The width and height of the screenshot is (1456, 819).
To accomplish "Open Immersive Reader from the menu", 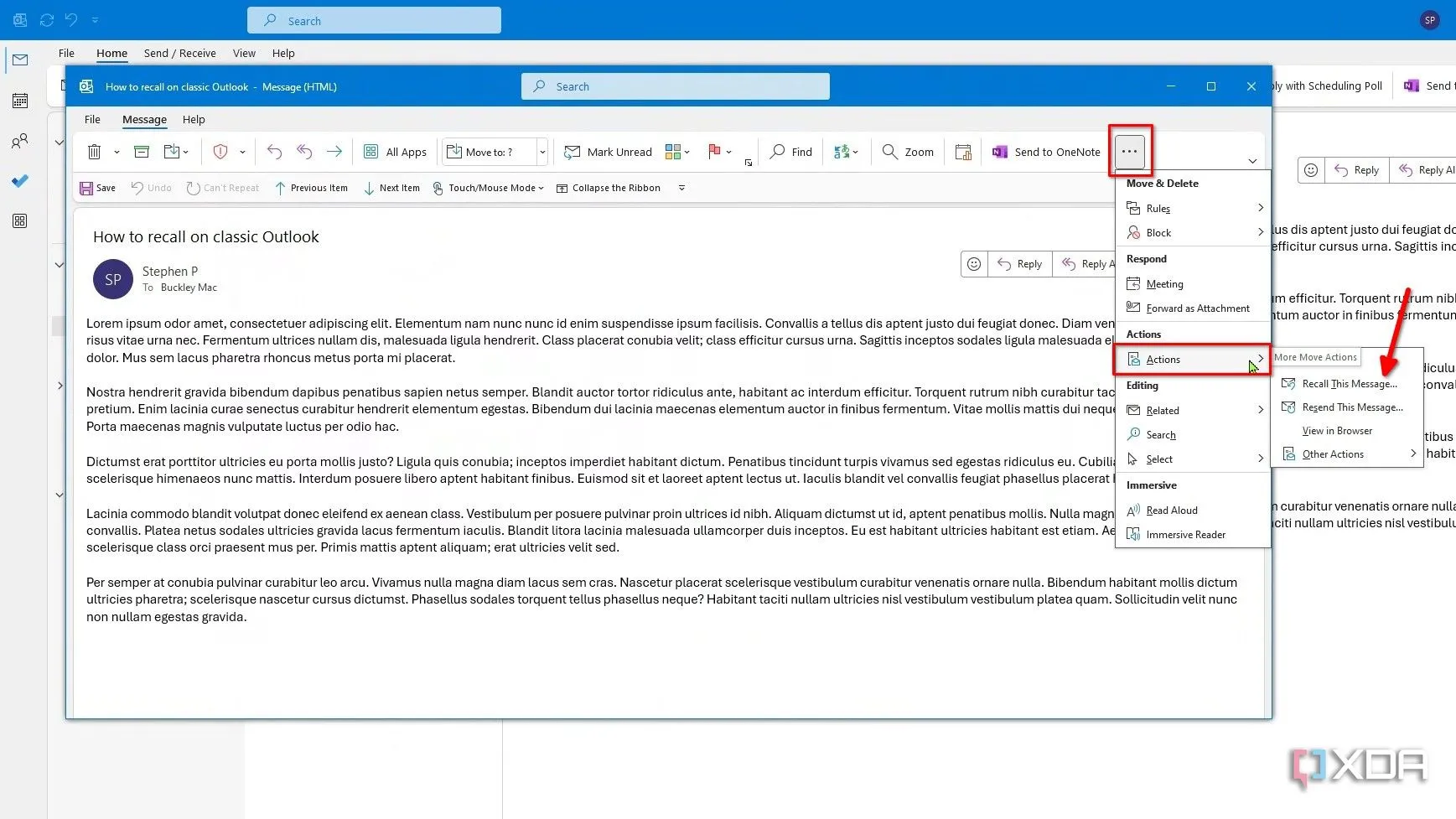I will click(1194, 534).
